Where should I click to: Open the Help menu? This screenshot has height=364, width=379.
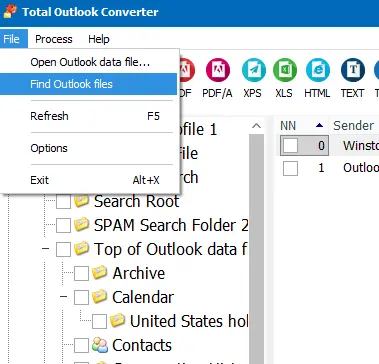(x=99, y=39)
